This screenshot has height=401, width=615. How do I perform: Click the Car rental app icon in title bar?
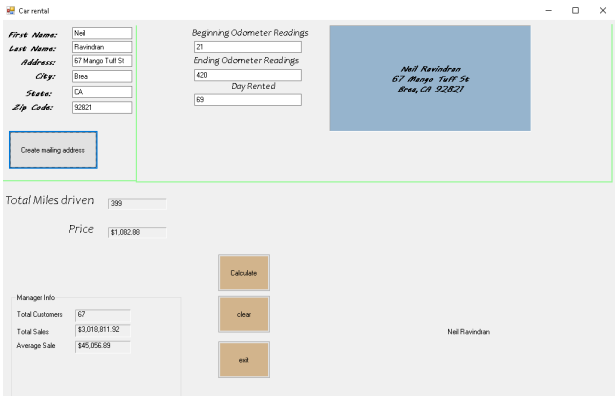click(10, 10)
